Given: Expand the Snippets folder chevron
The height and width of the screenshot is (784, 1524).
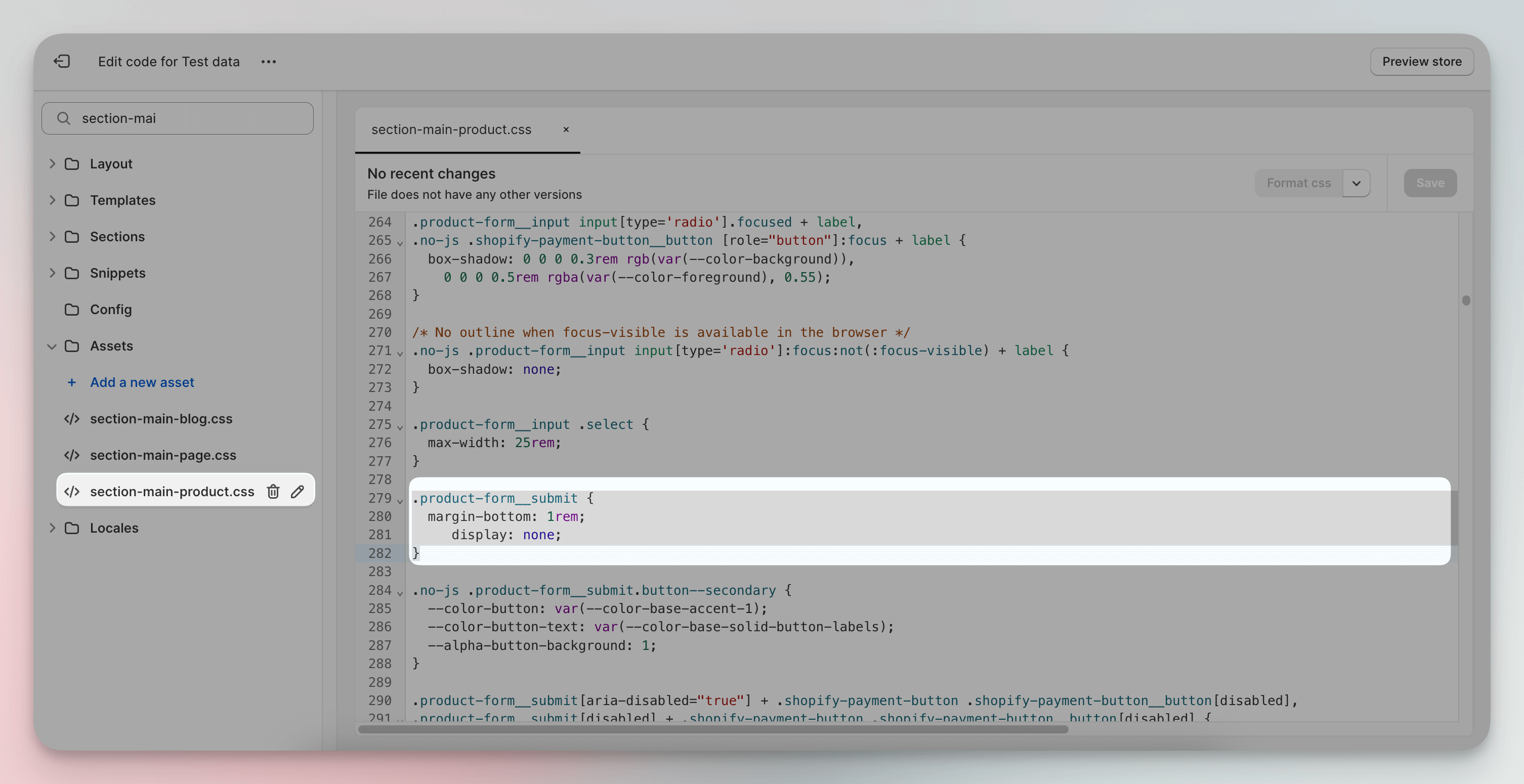Looking at the screenshot, I should (x=52, y=273).
